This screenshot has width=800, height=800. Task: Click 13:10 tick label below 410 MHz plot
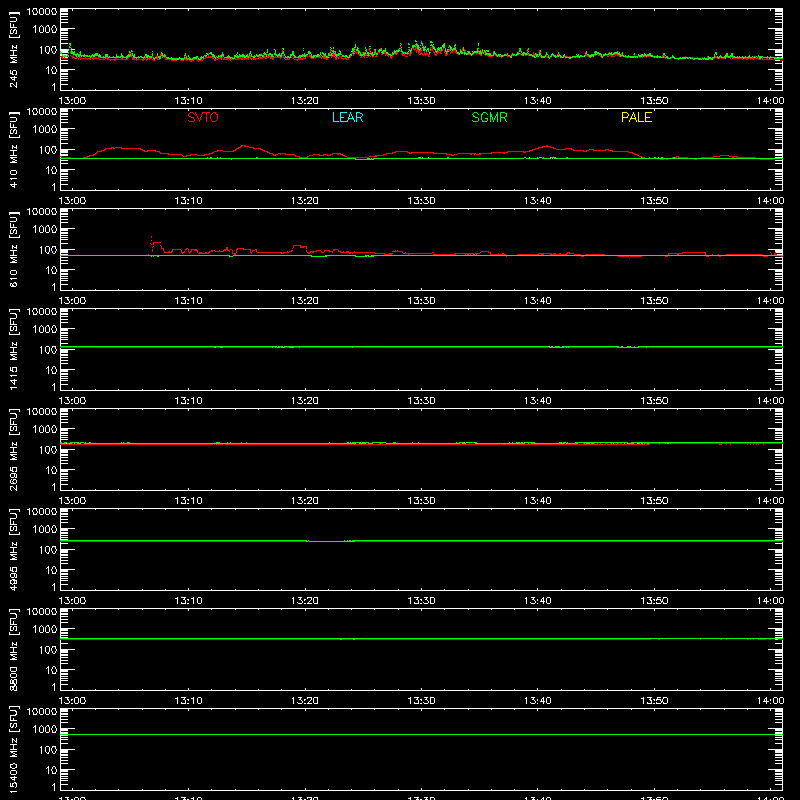[x=188, y=201]
